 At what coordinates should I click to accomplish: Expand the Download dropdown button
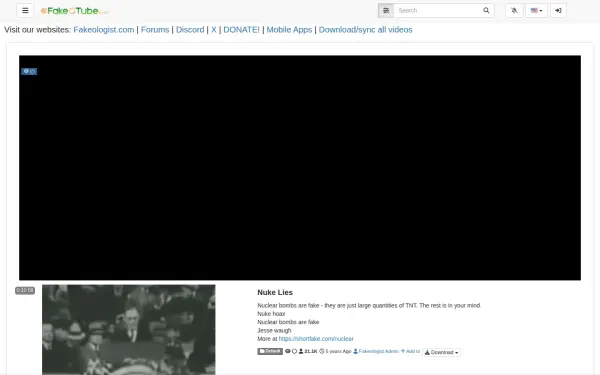(x=442, y=352)
